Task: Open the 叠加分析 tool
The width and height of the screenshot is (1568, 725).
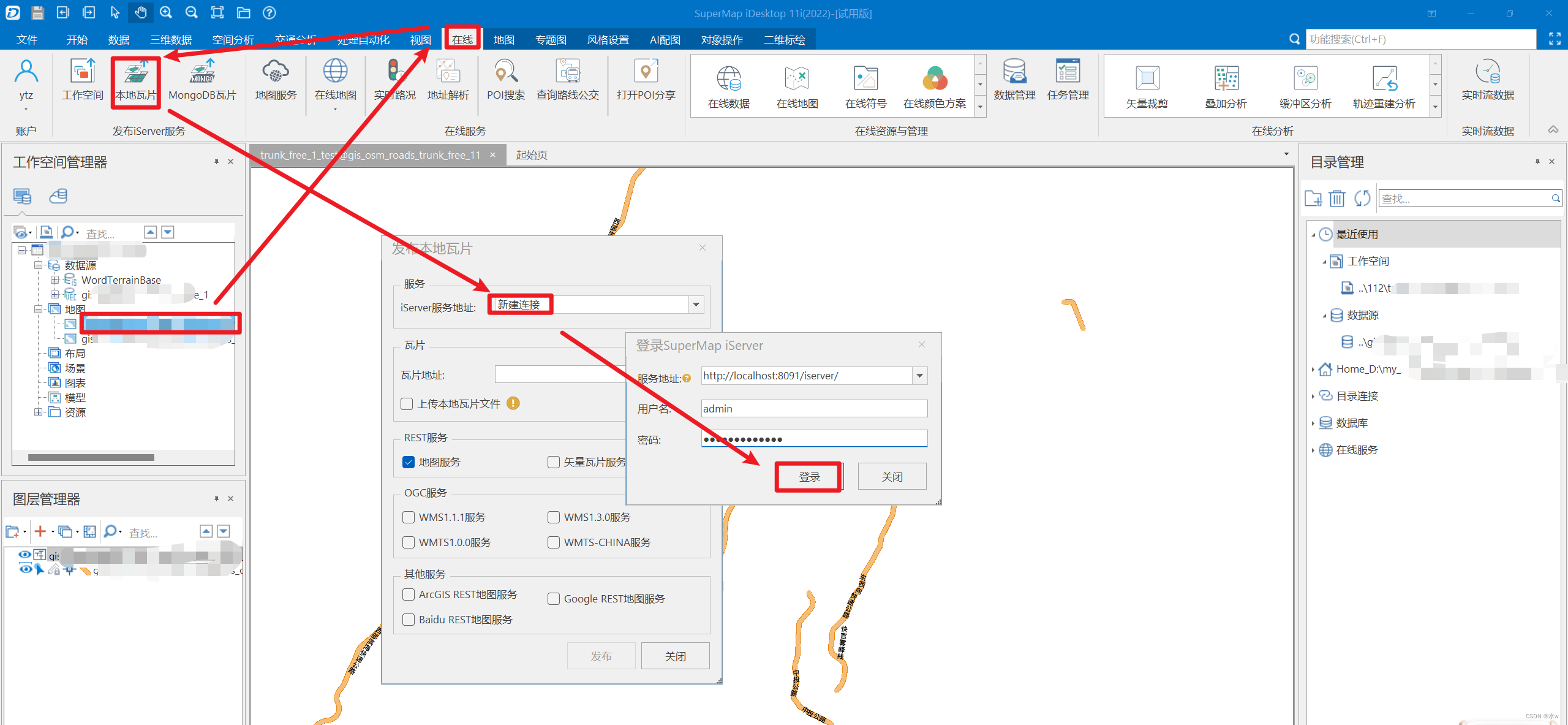Action: coord(1226,87)
